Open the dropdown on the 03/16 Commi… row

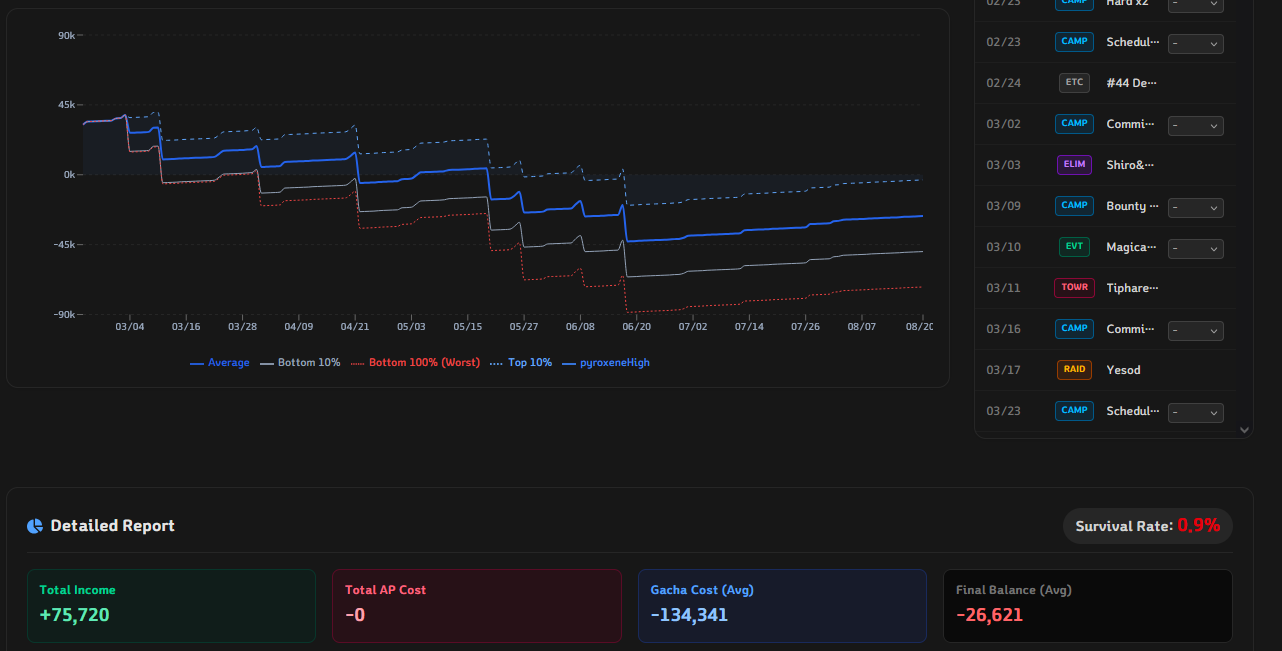(x=1196, y=330)
